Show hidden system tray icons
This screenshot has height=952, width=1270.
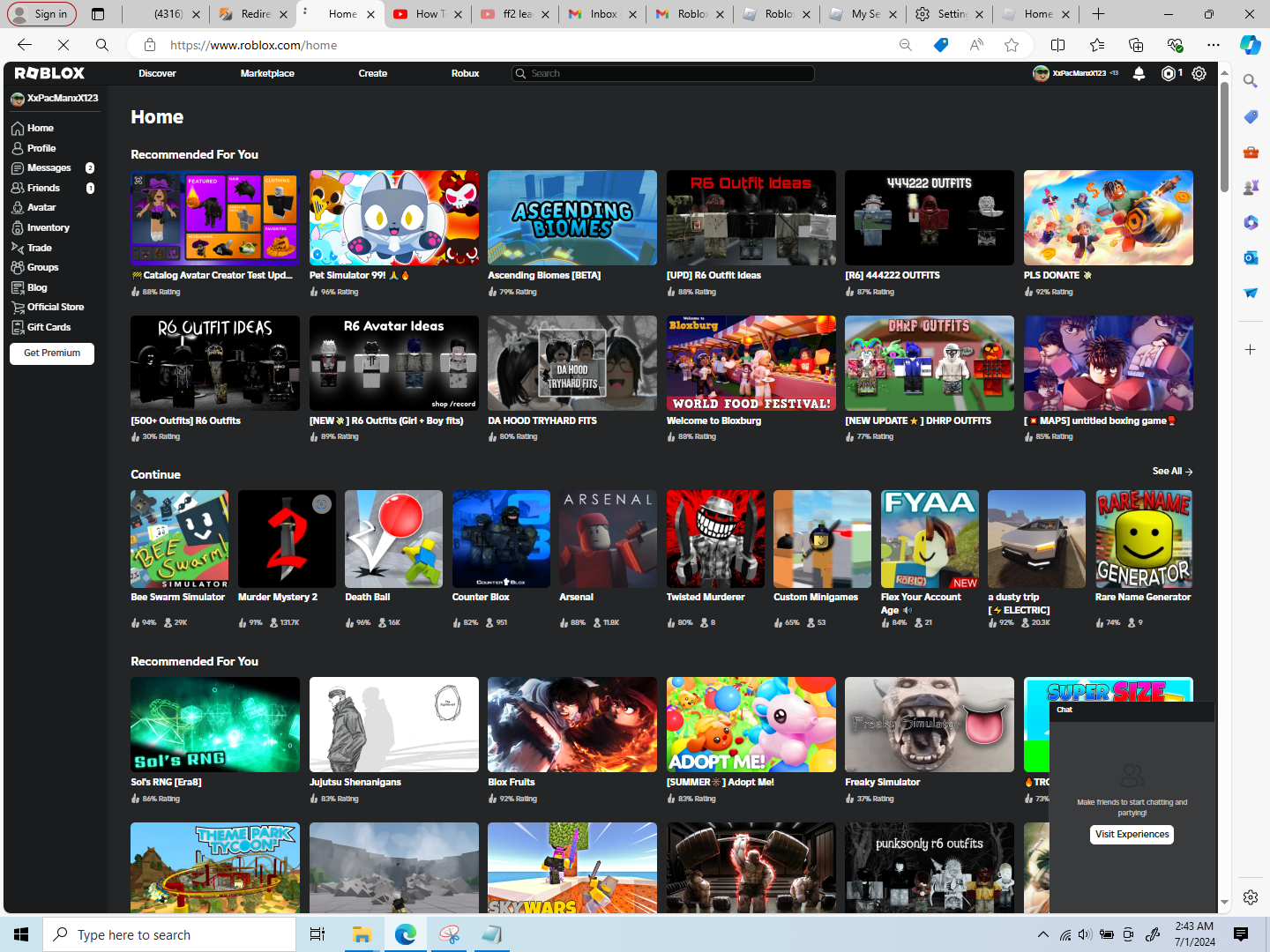pos(1043,934)
